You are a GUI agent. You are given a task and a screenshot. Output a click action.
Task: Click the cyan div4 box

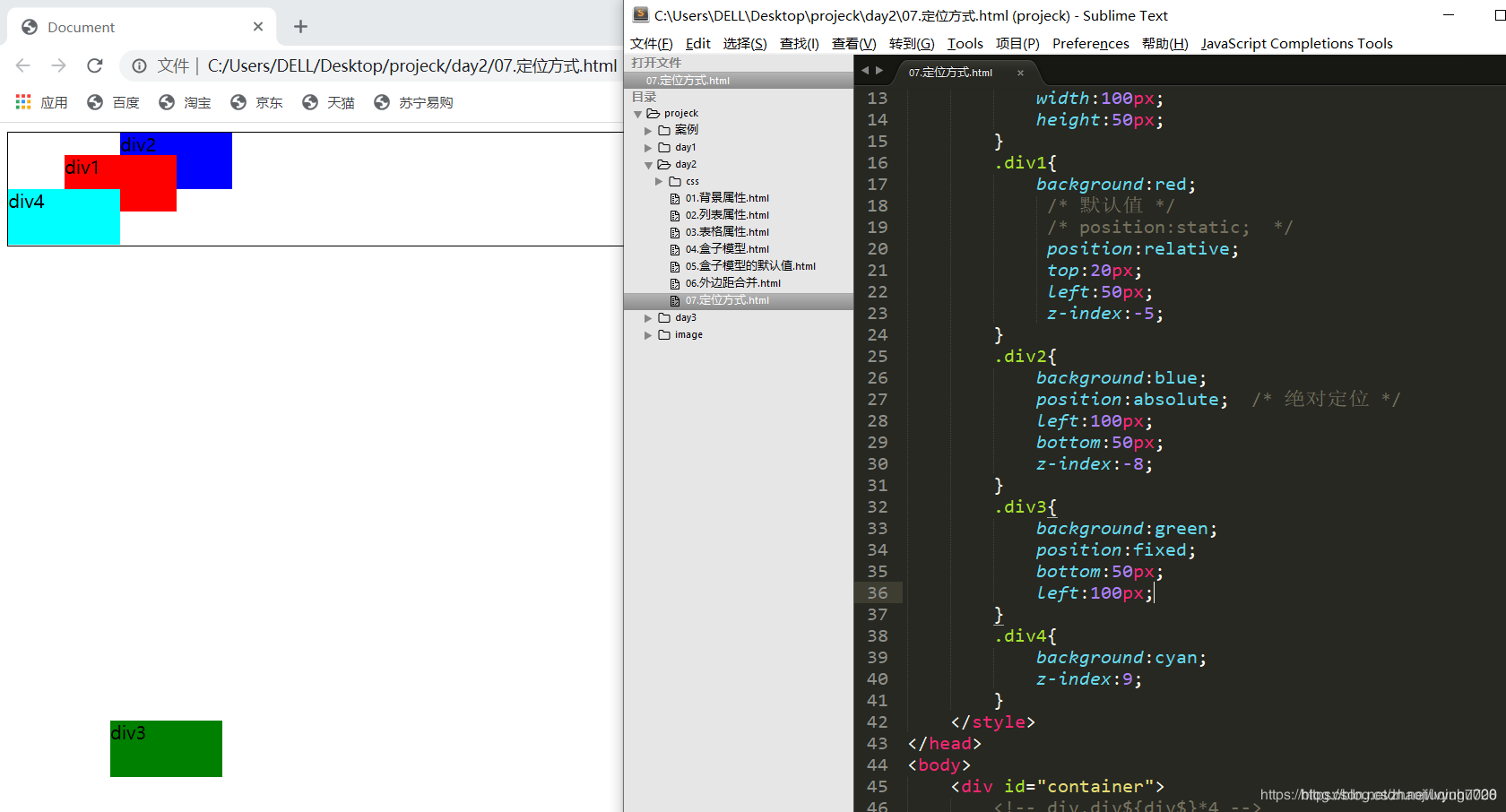point(64,217)
